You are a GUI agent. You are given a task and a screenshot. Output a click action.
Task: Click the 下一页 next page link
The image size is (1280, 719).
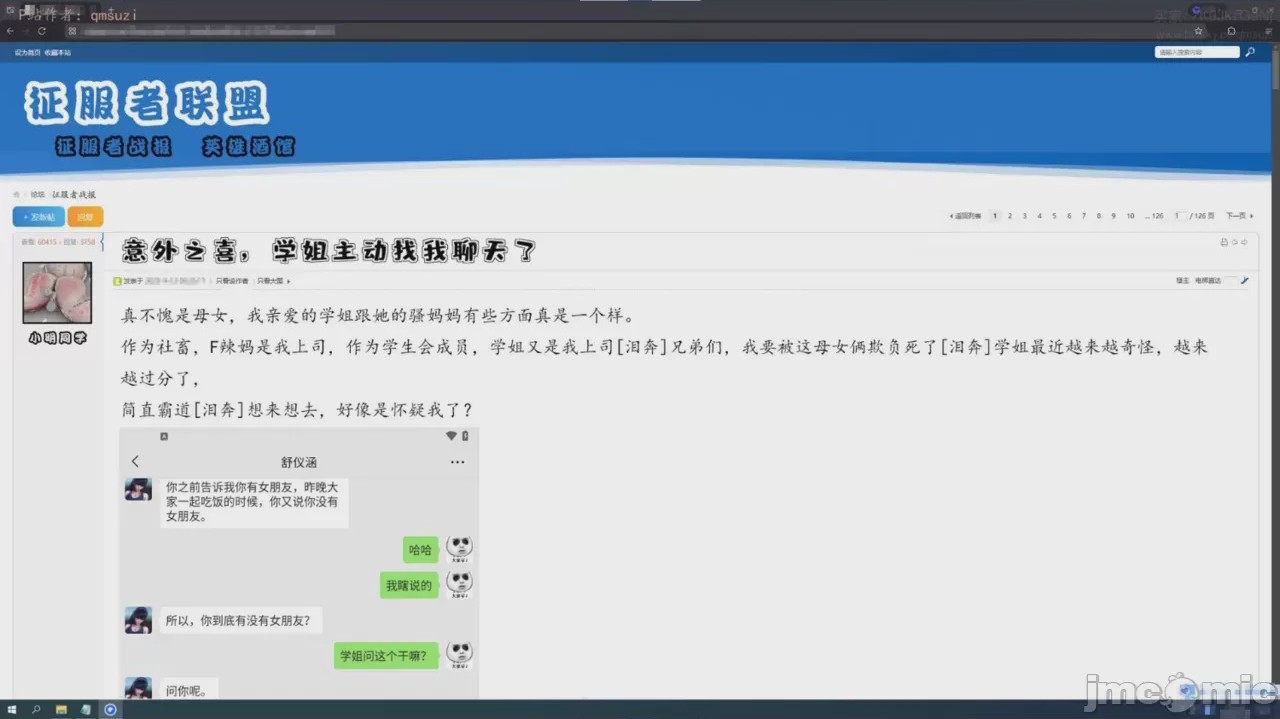click(x=1239, y=216)
